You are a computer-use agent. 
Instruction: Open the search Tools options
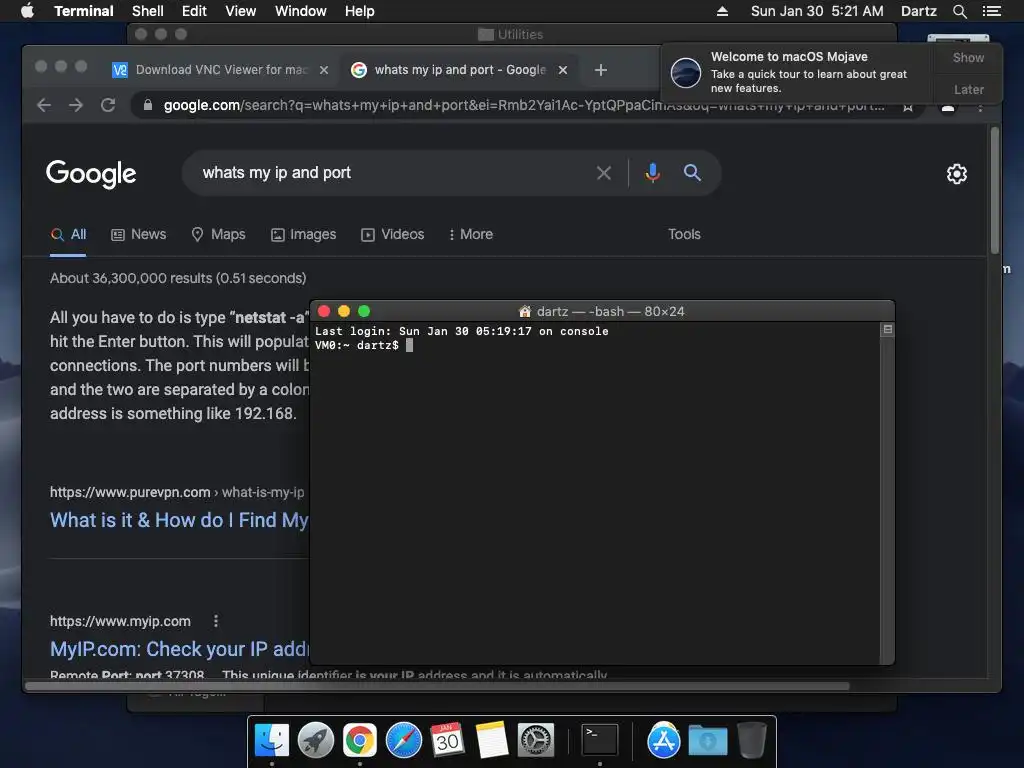[684, 234]
